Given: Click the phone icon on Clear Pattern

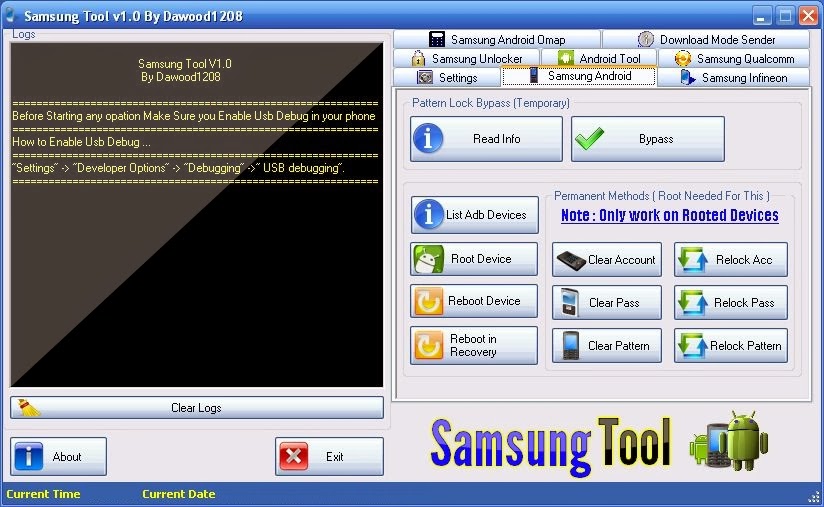Looking at the screenshot, I should click(x=570, y=346).
